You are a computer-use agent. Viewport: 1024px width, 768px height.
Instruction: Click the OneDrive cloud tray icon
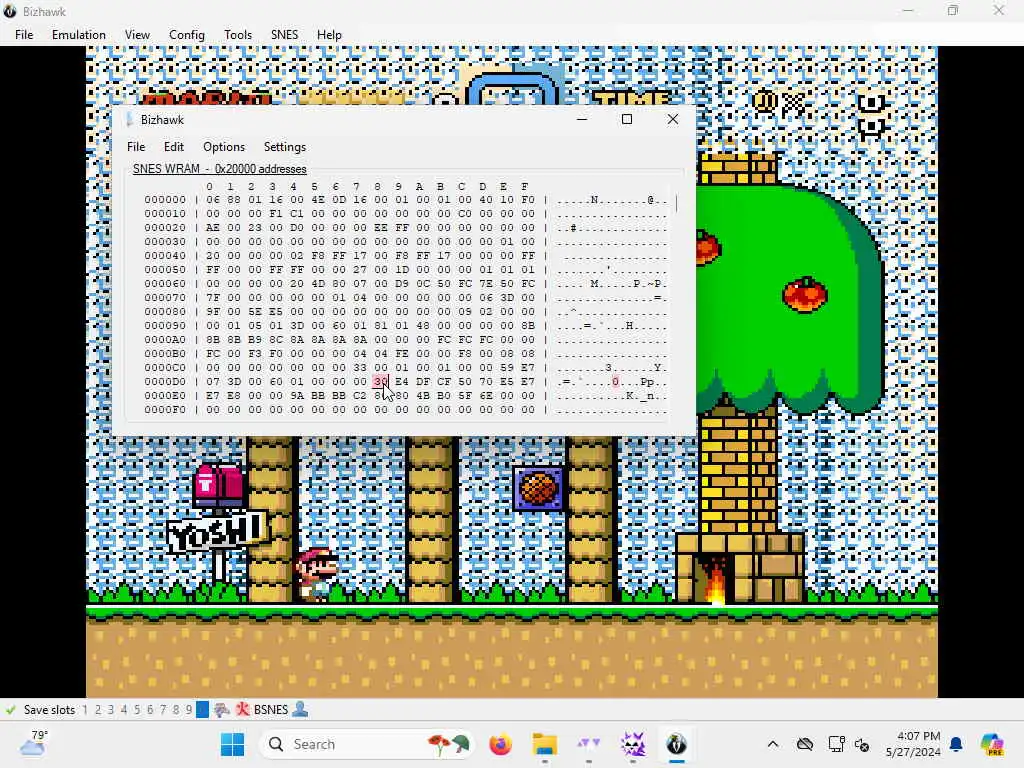[805, 744]
